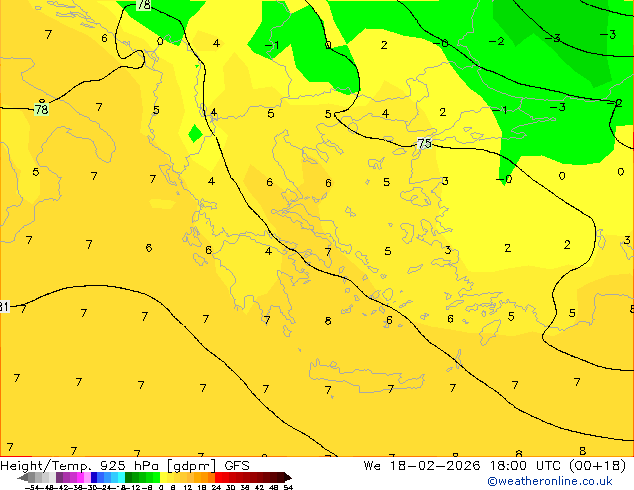Click the legend value '-54' at left end
This screenshot has height=490, width=634.
[32, 487]
